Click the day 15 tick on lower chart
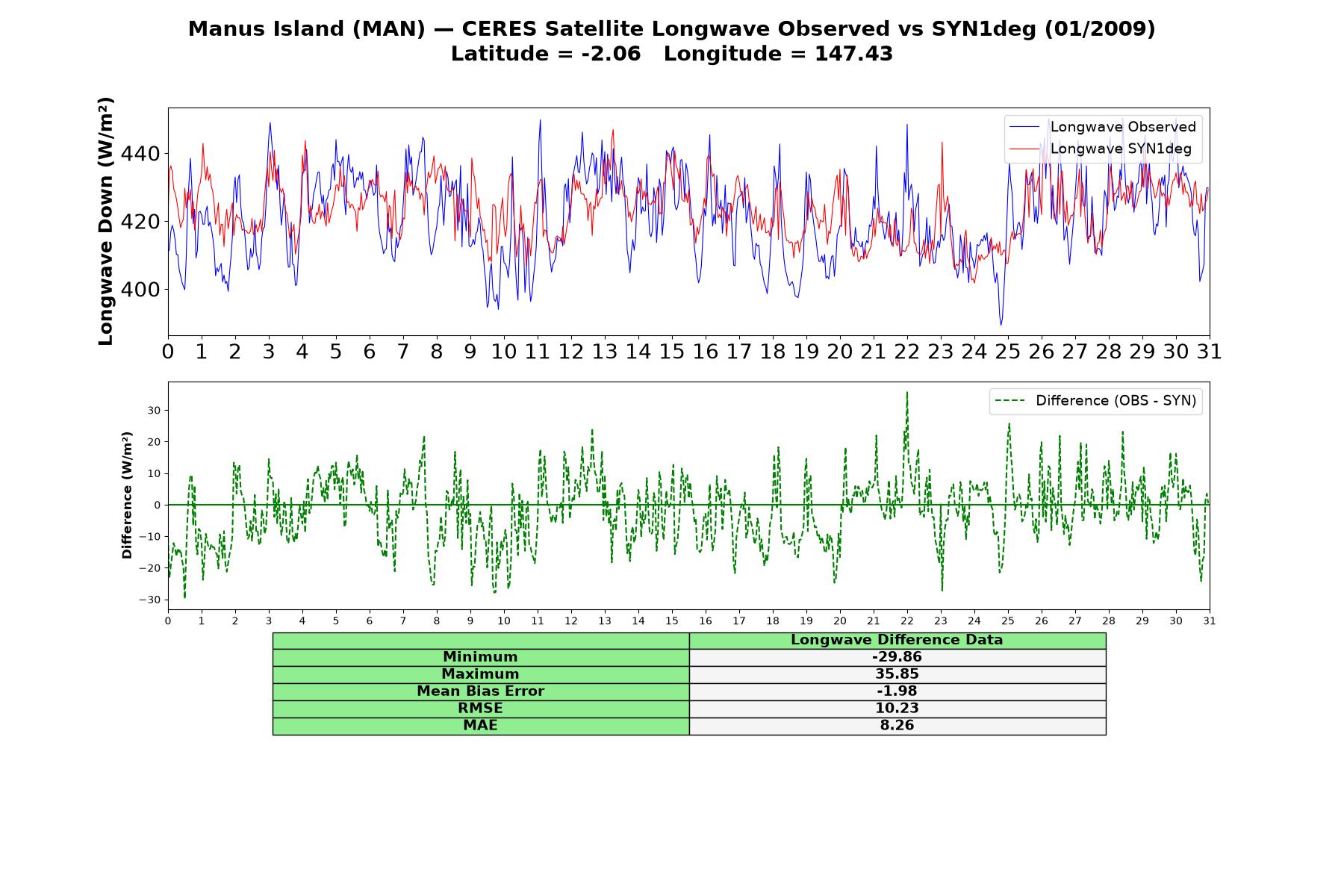The image size is (1344, 896). point(672,621)
